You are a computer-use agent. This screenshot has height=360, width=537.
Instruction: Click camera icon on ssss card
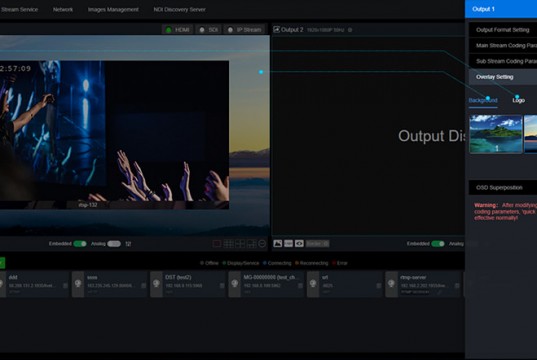78,284
